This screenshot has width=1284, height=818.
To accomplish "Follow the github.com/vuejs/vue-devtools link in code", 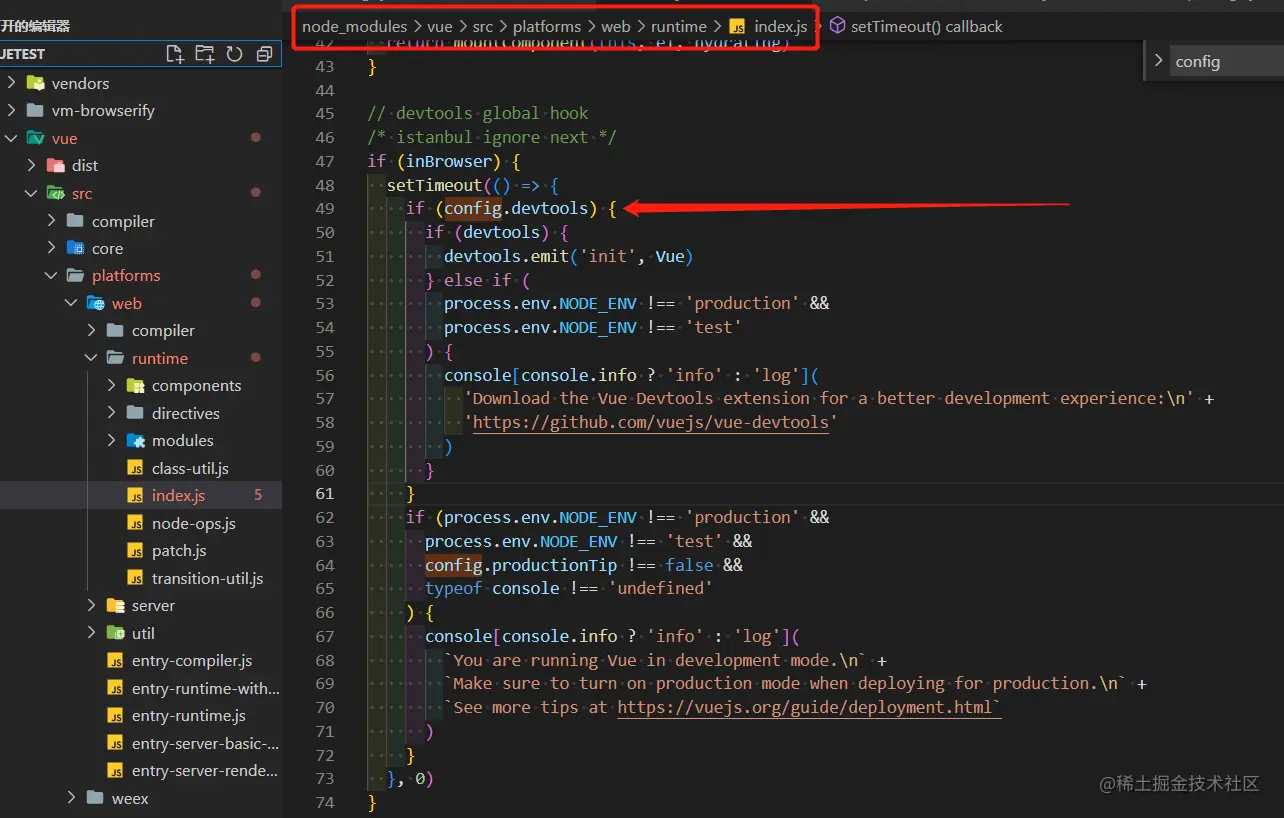I will [x=651, y=422].
